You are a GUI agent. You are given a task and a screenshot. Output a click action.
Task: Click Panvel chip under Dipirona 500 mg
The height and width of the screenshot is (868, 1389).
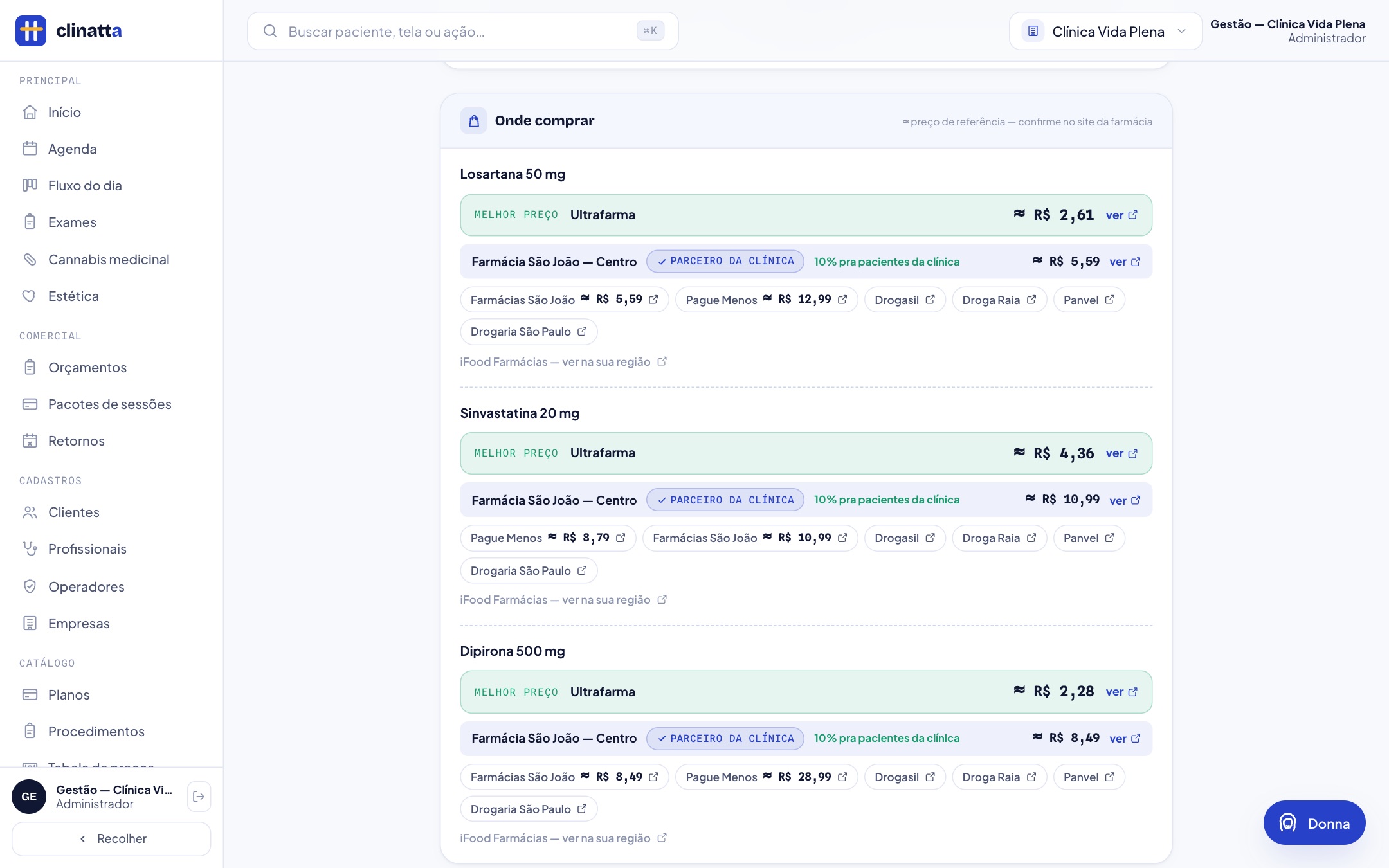(x=1089, y=777)
